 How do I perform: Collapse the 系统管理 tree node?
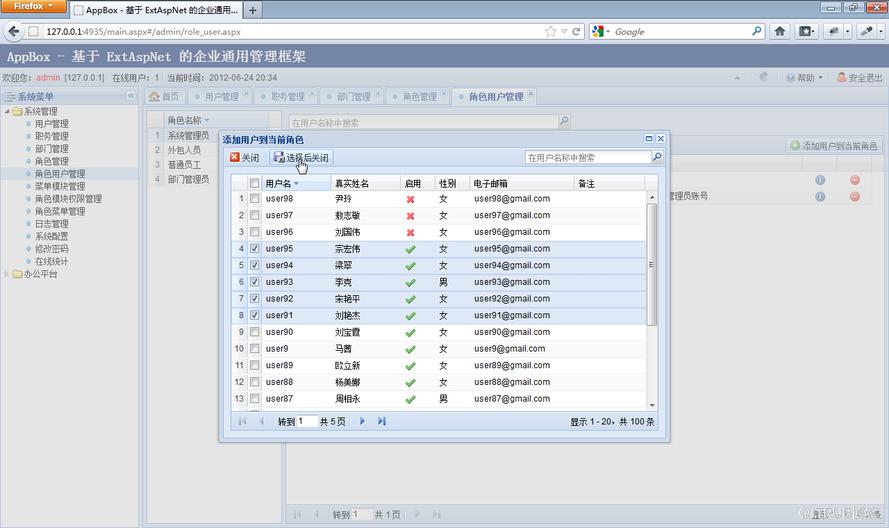click(x=7, y=111)
